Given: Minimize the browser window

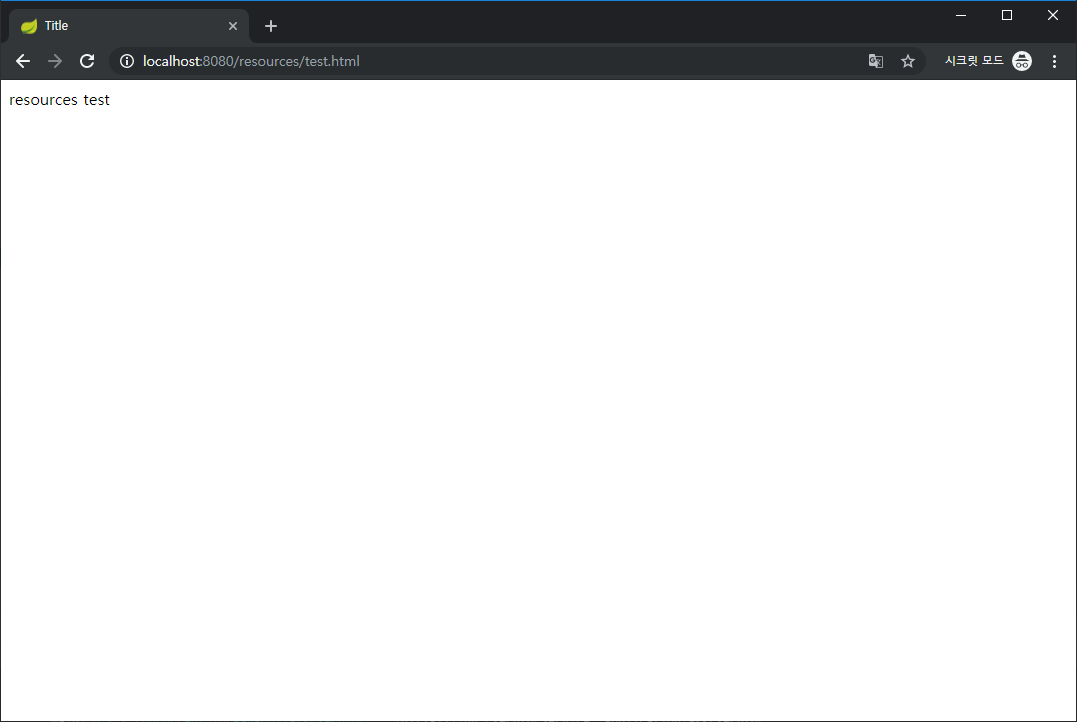Looking at the screenshot, I should pos(961,15).
